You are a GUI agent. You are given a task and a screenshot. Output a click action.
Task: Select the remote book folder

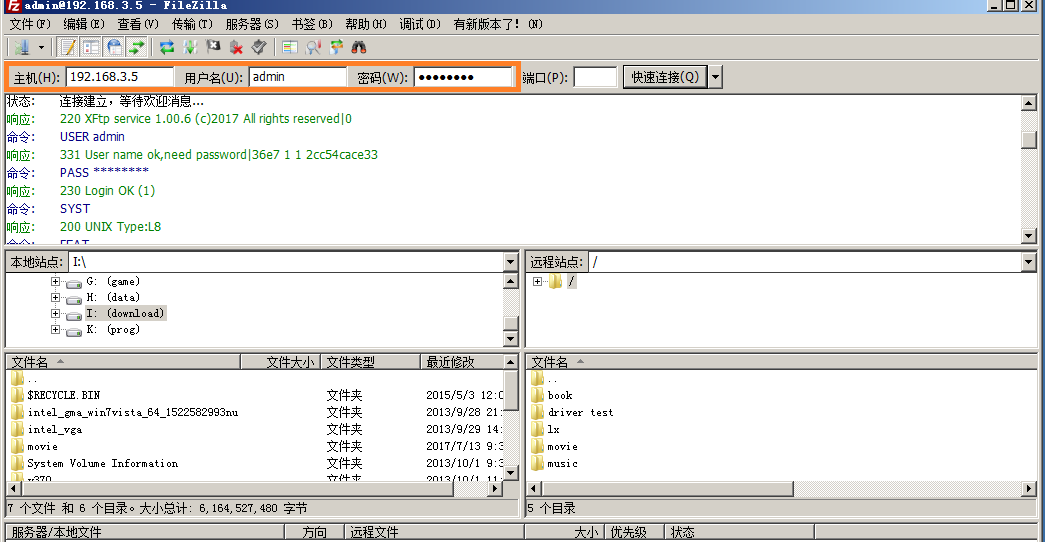click(560, 395)
